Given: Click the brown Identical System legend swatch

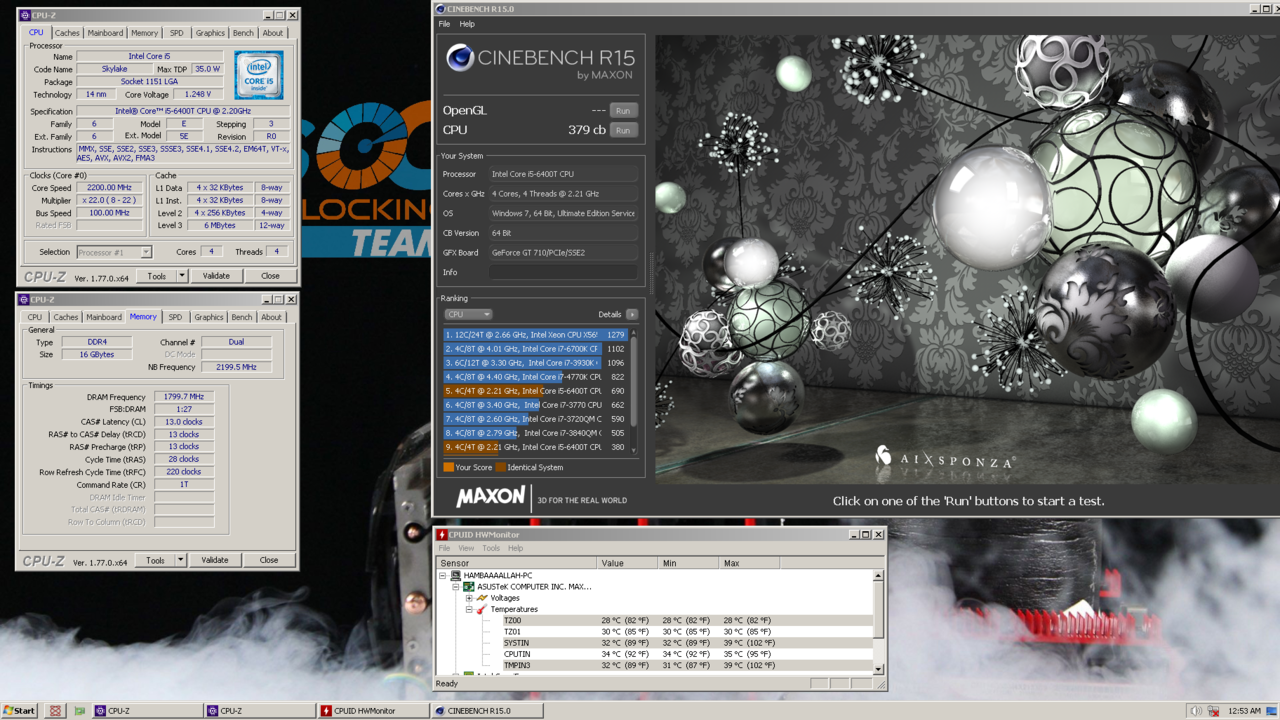Looking at the screenshot, I should point(501,467).
